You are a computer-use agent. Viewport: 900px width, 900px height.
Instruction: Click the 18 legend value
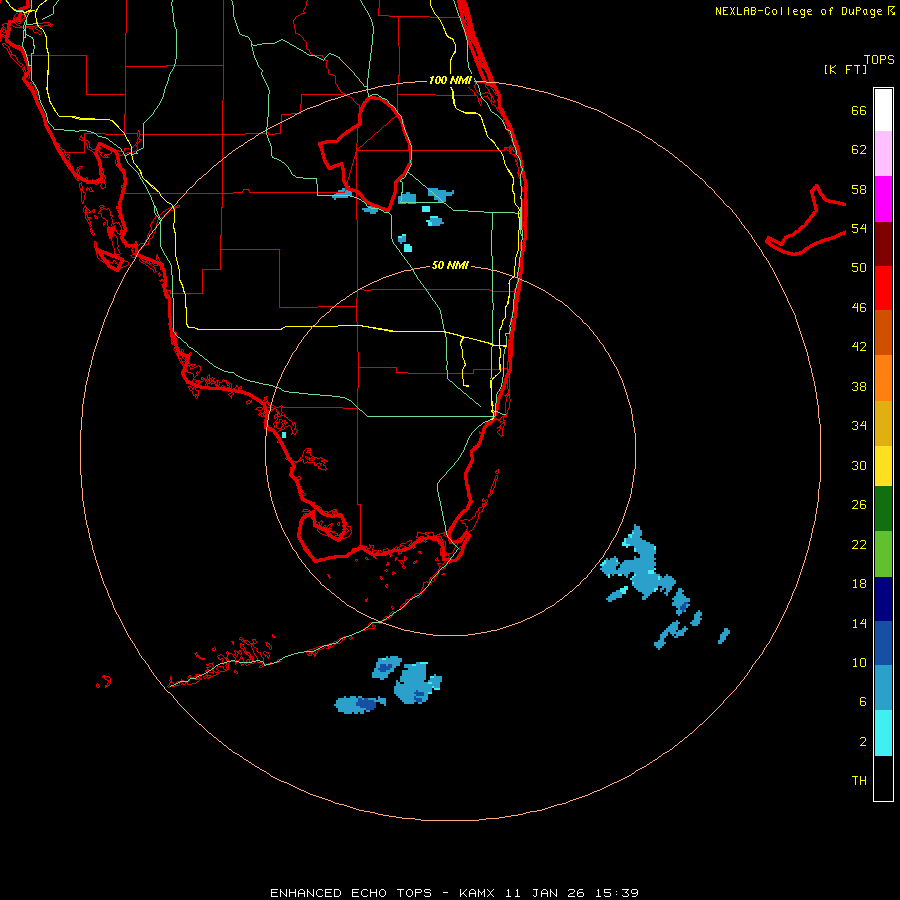pyautogui.click(x=859, y=584)
